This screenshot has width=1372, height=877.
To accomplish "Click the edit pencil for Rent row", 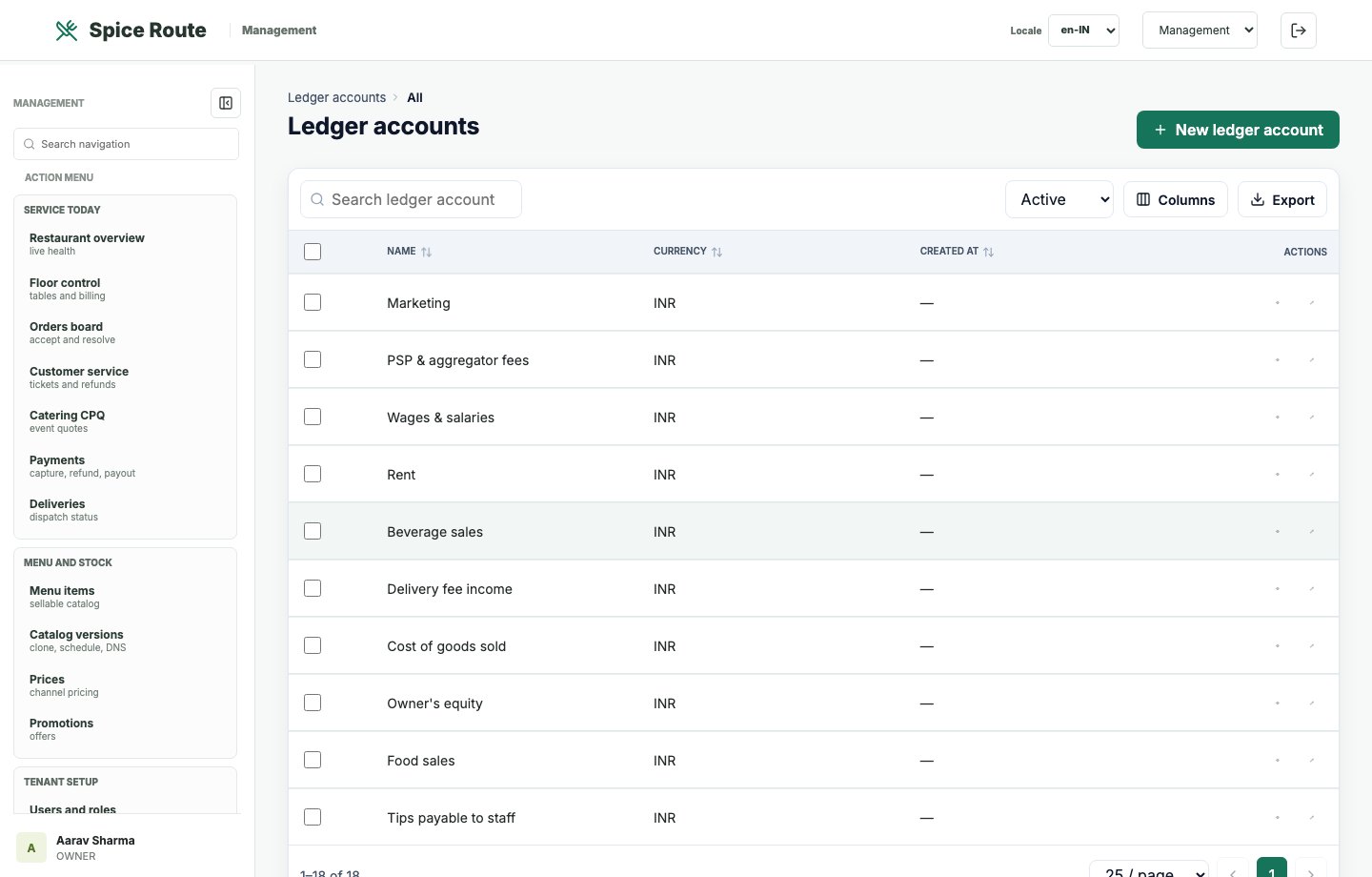I will click(x=1312, y=475).
